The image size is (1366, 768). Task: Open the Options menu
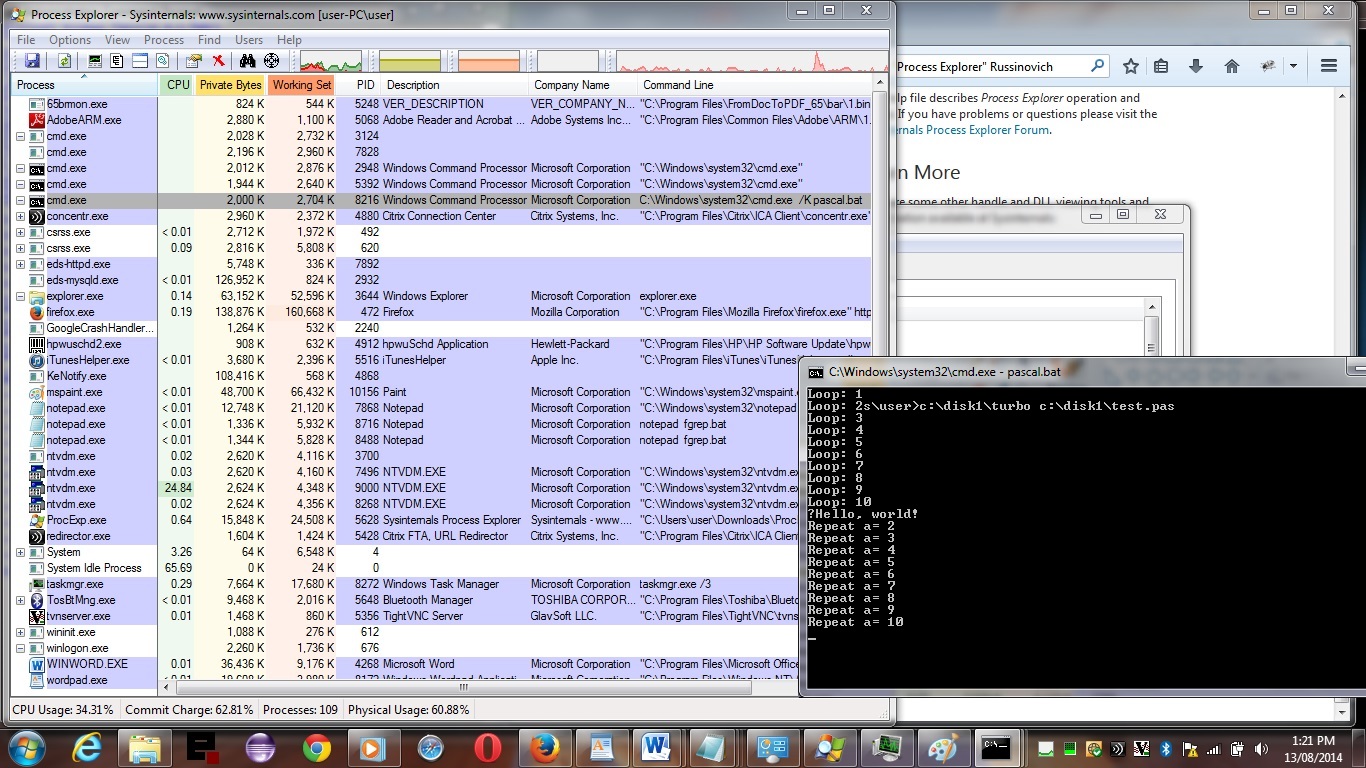pos(70,40)
